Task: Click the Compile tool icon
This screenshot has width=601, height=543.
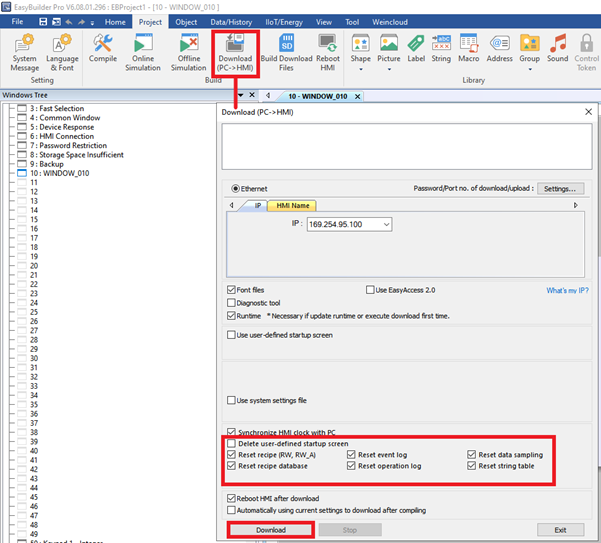Action: [103, 48]
